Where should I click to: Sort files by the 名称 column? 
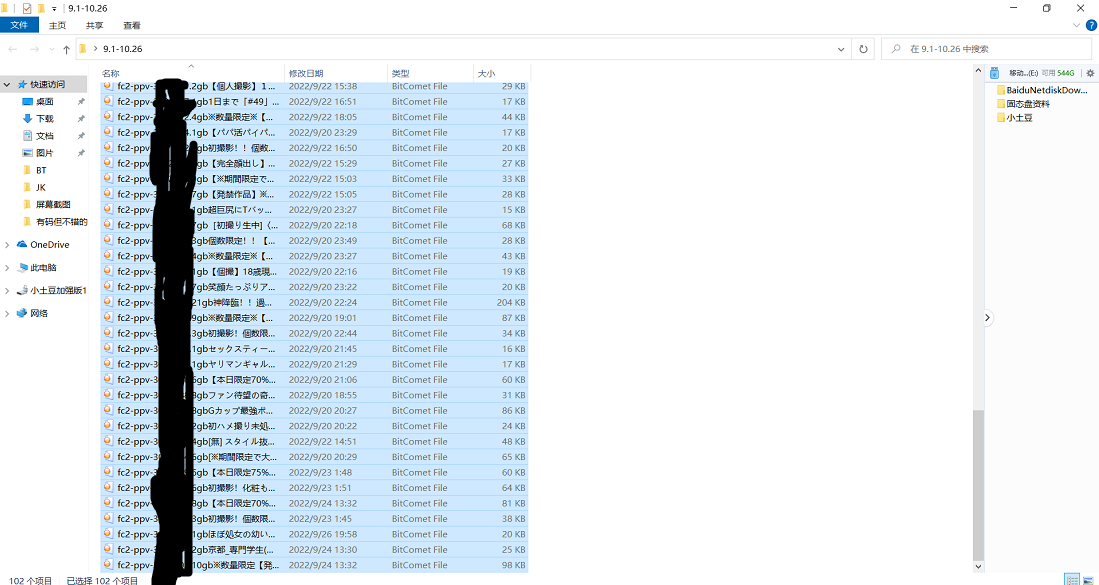(192, 73)
